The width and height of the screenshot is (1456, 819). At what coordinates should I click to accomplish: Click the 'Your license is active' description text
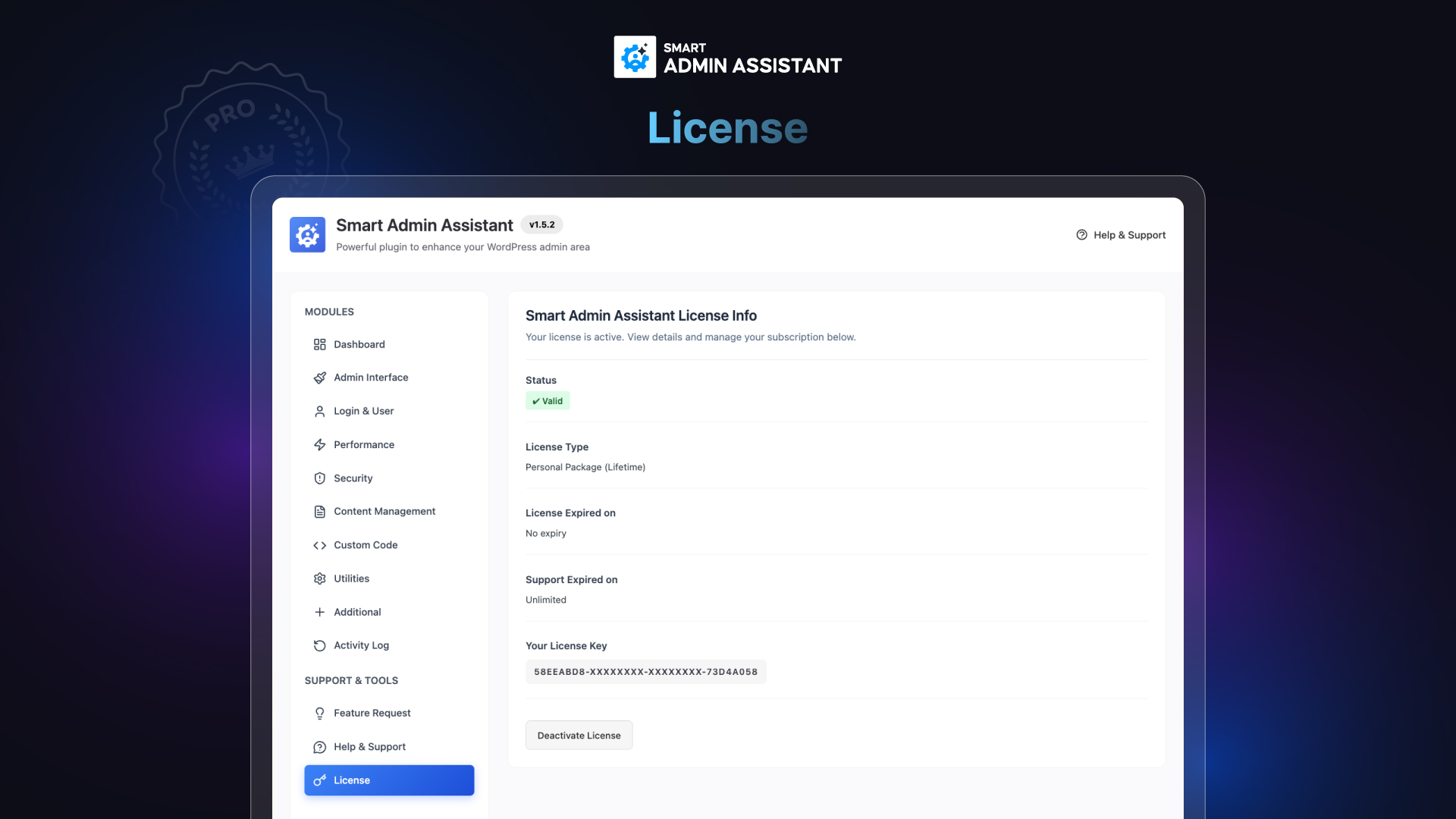(690, 337)
